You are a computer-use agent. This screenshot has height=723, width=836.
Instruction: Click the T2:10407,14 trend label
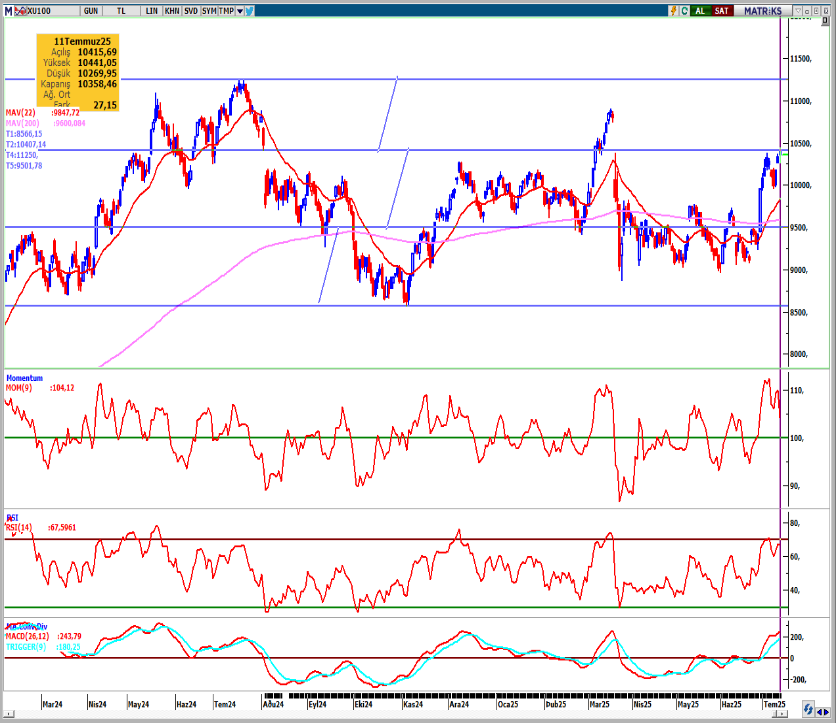[x=26, y=144]
